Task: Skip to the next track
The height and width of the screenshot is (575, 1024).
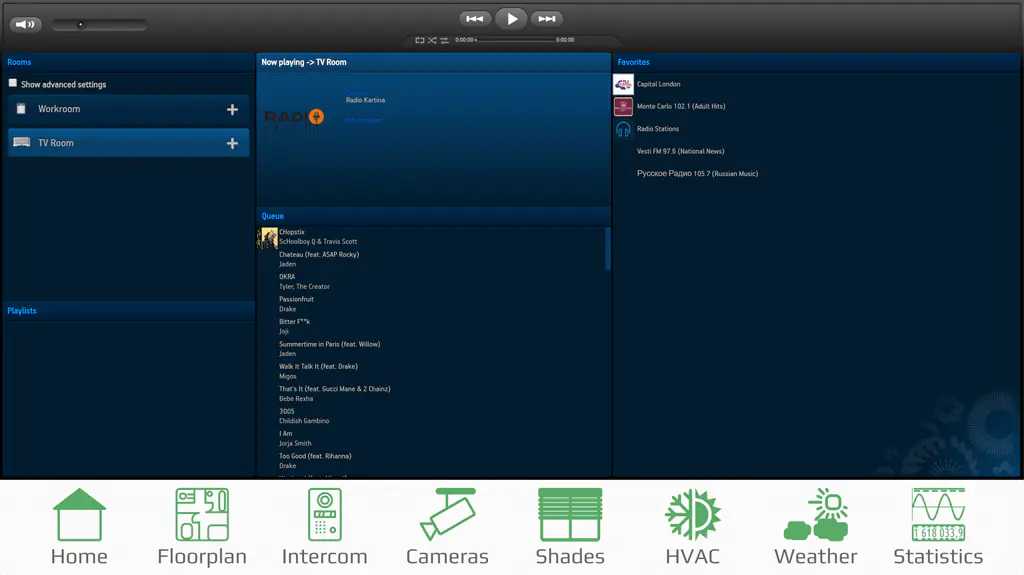Action: click(x=547, y=19)
